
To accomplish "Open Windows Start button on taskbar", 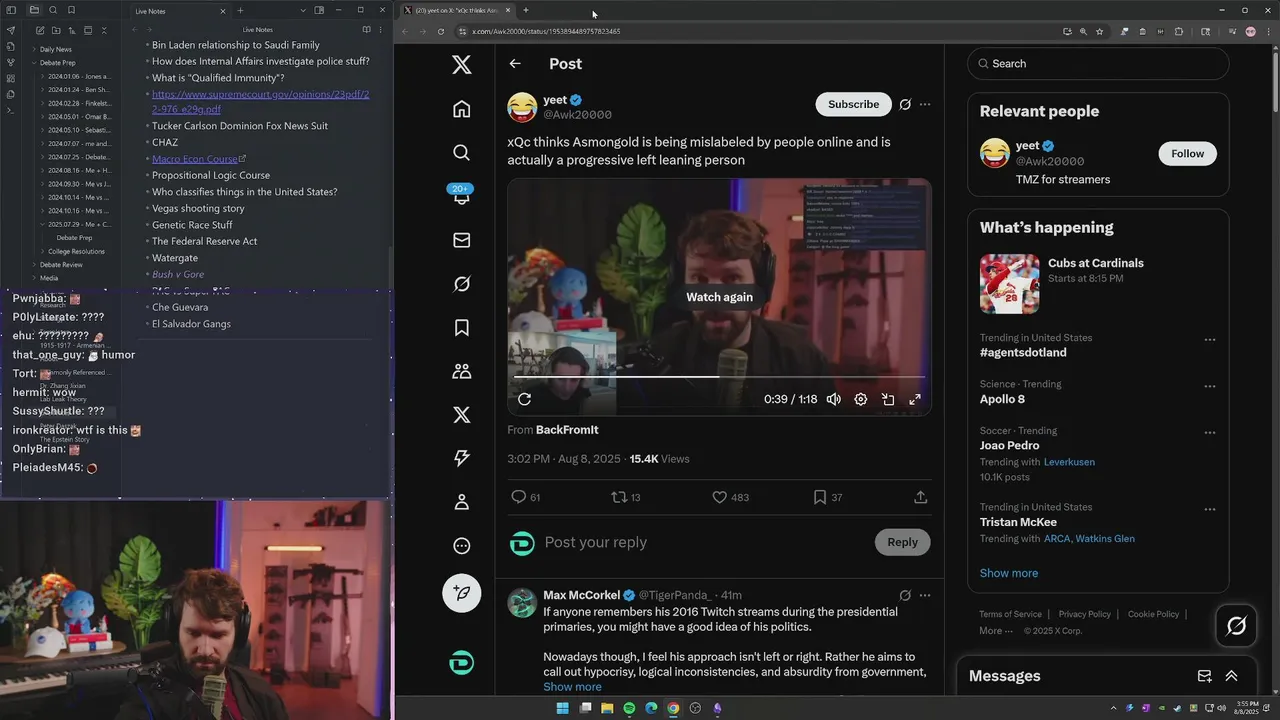I will click(x=562, y=708).
